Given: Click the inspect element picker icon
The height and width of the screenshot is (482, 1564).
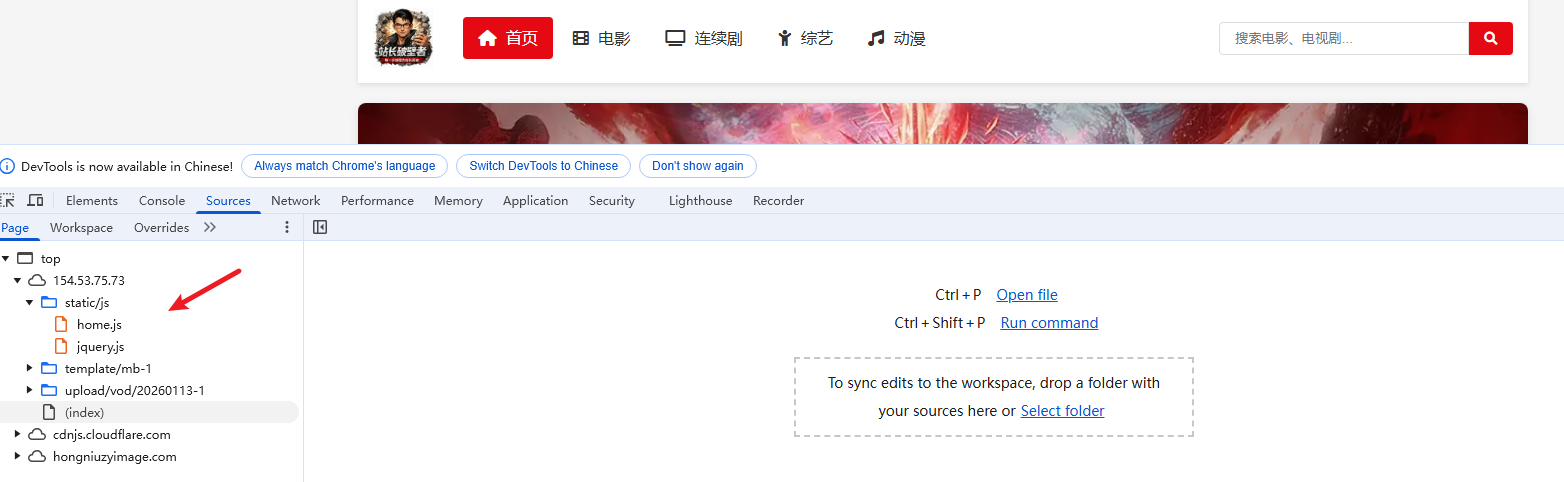Looking at the screenshot, I should [8, 200].
